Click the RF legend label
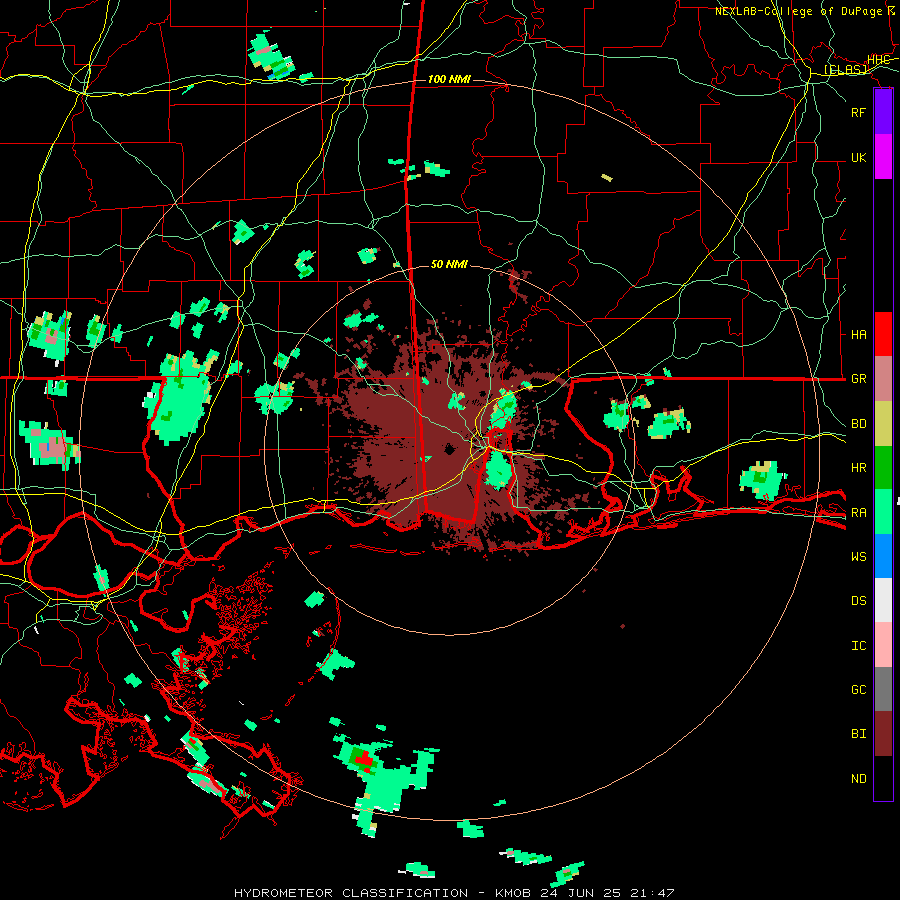This screenshot has height=900, width=900. (858, 112)
